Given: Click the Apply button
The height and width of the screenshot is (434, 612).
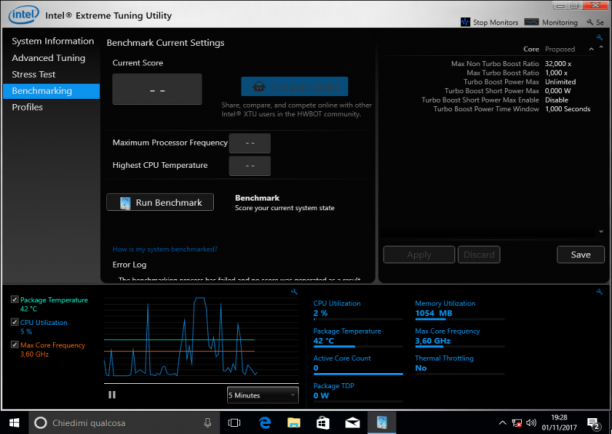Looking at the screenshot, I should 419,254.
